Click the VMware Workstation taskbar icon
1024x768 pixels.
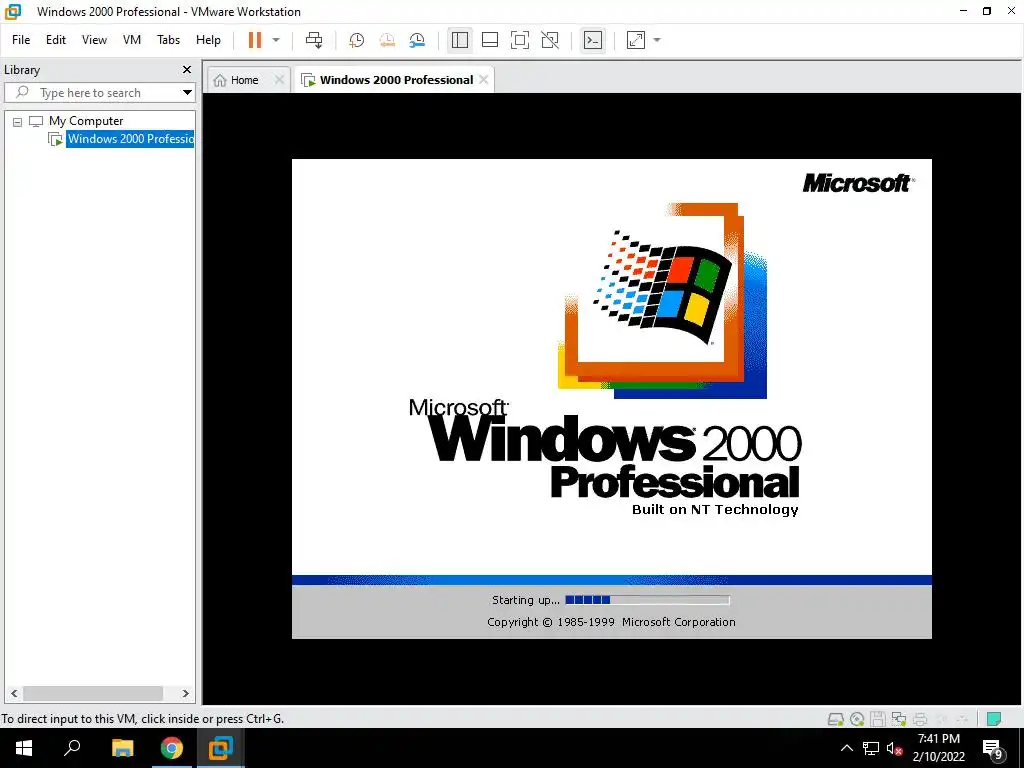pyautogui.click(x=221, y=748)
